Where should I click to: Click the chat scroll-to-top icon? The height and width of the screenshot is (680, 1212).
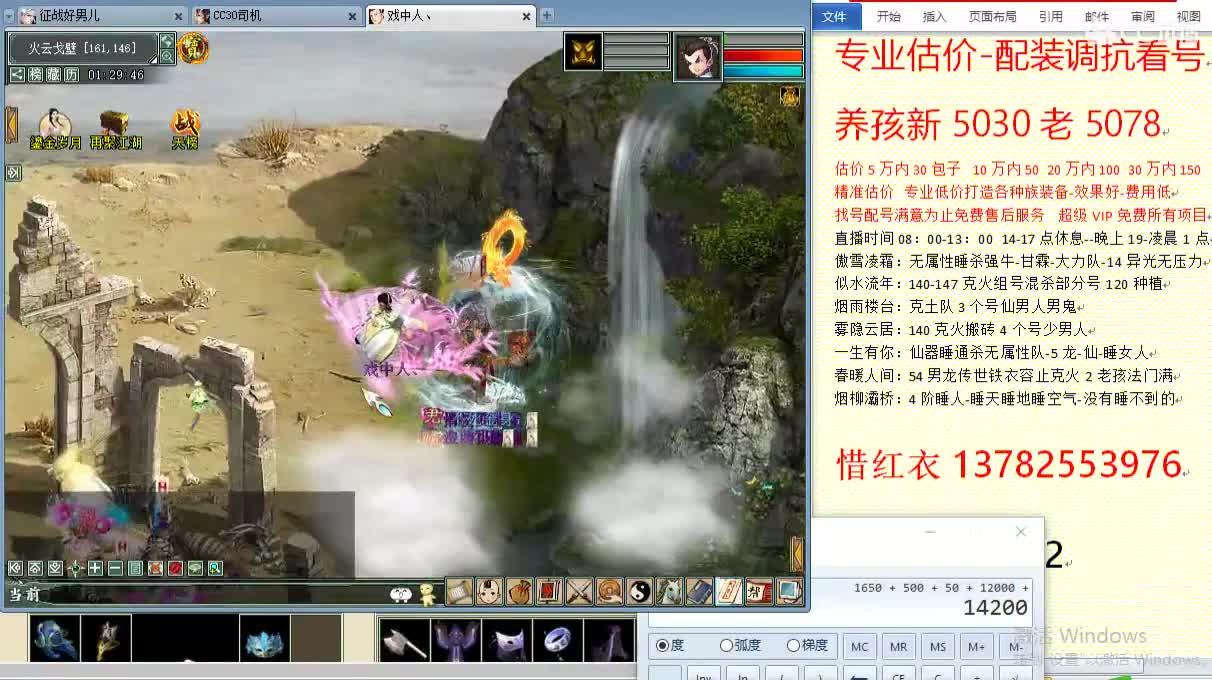click(x=15, y=568)
